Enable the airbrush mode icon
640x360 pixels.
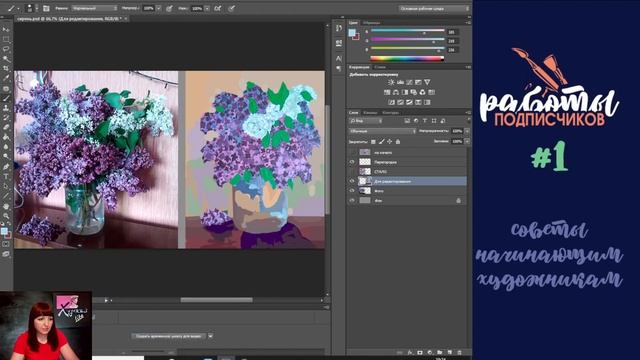pos(218,8)
